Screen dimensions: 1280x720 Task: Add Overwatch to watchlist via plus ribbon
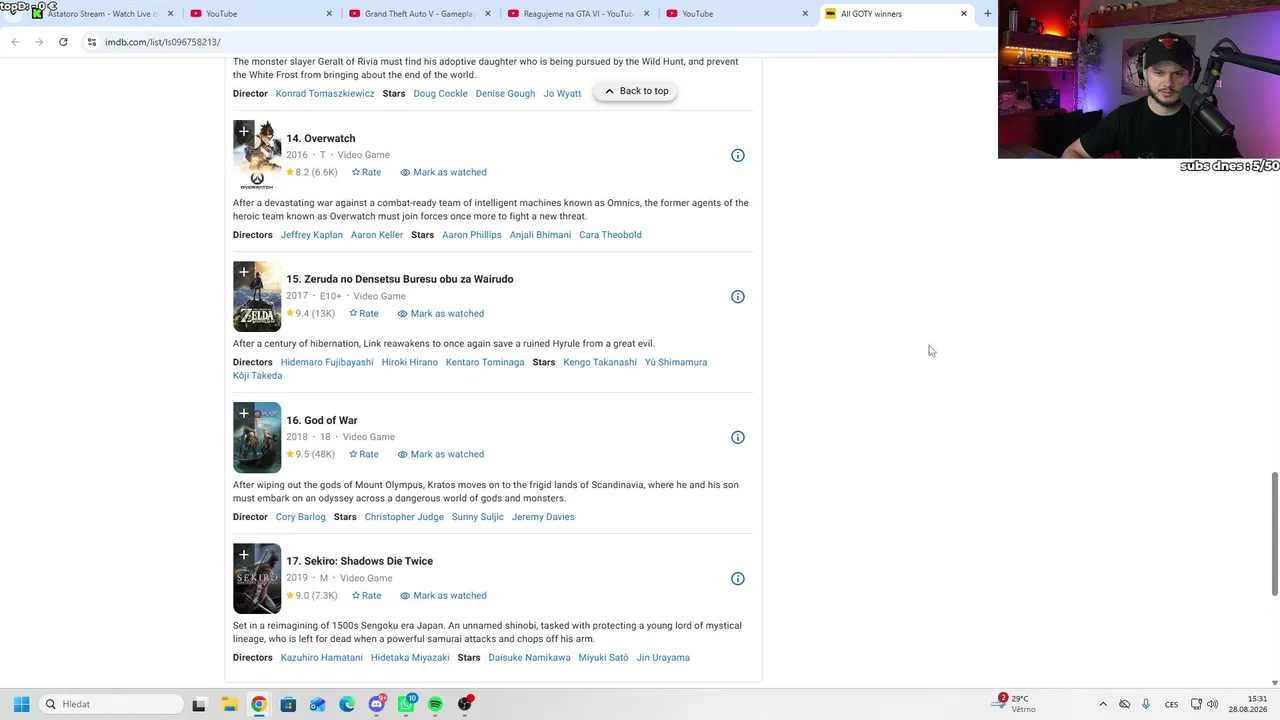click(x=243, y=132)
